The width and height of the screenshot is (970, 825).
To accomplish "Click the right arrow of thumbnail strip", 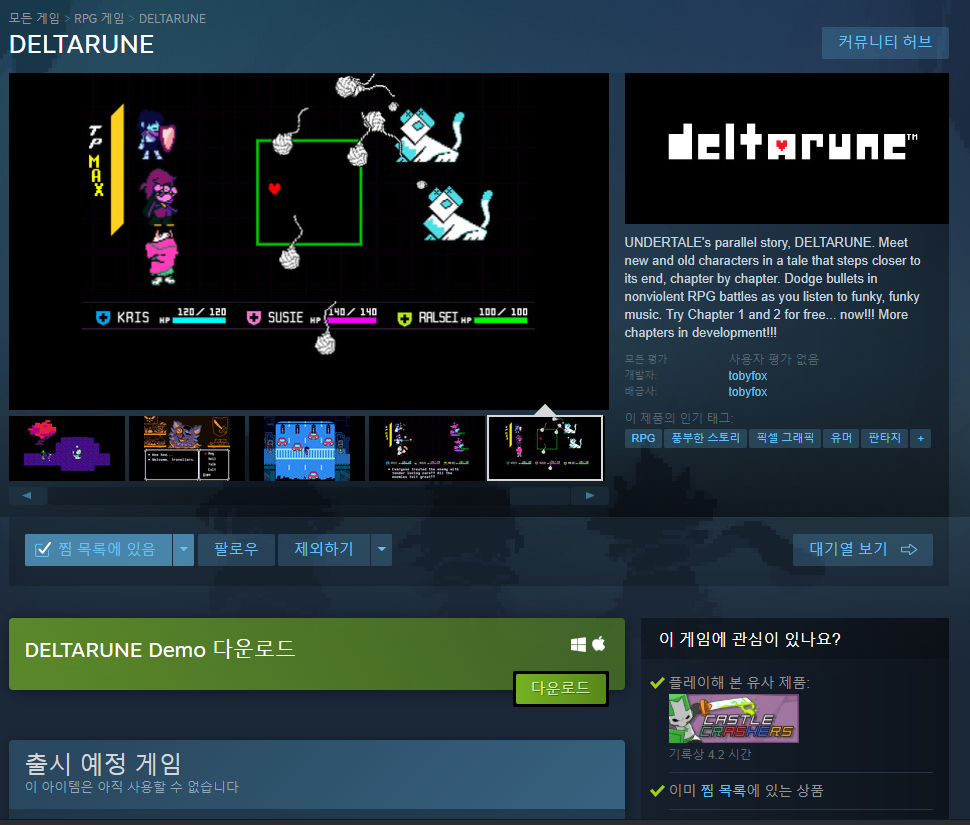I will click(x=590, y=495).
